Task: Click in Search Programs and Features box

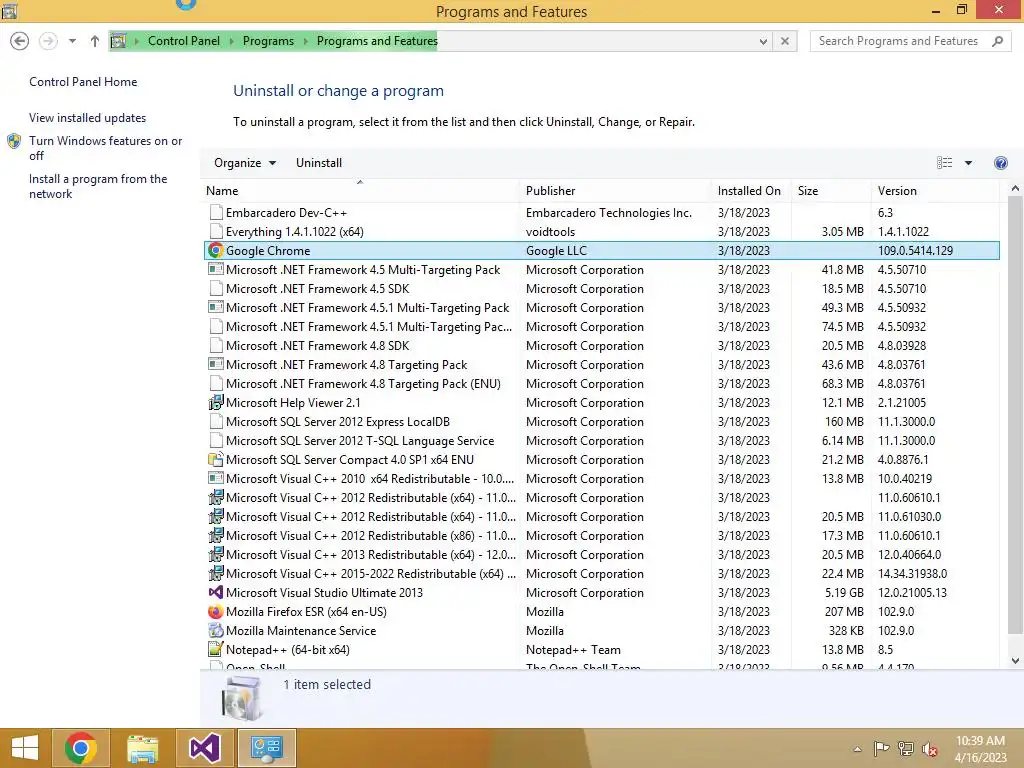Action: [x=899, y=41]
